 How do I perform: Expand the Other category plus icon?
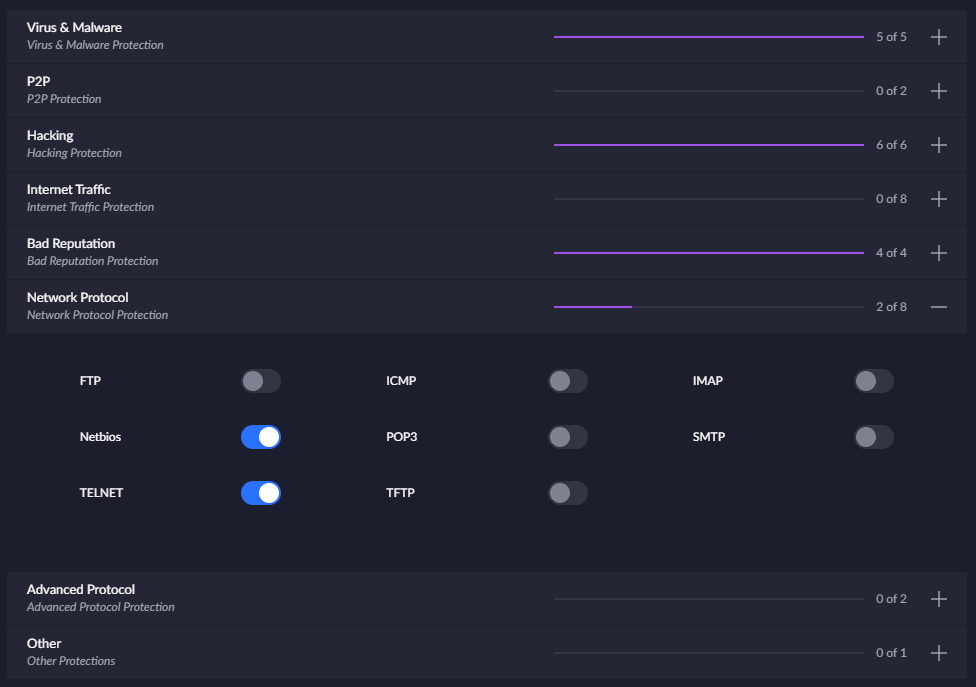click(938, 653)
